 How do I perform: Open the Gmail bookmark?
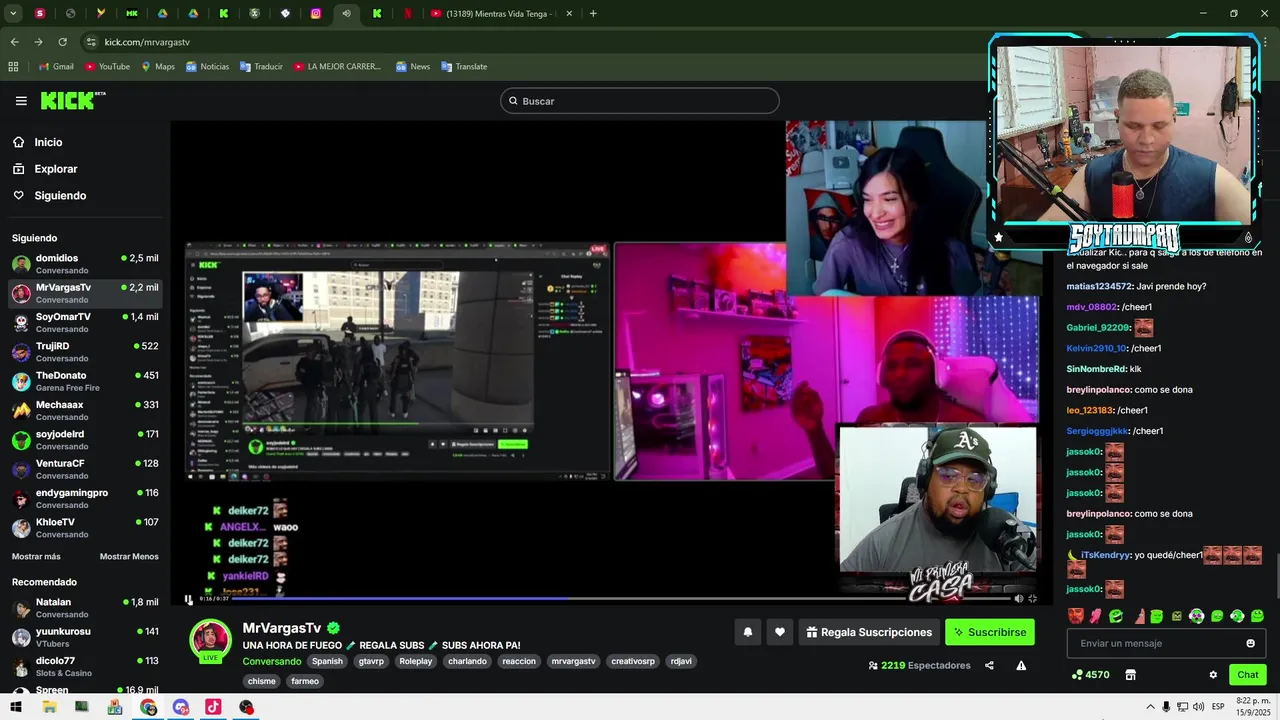pos(56,67)
